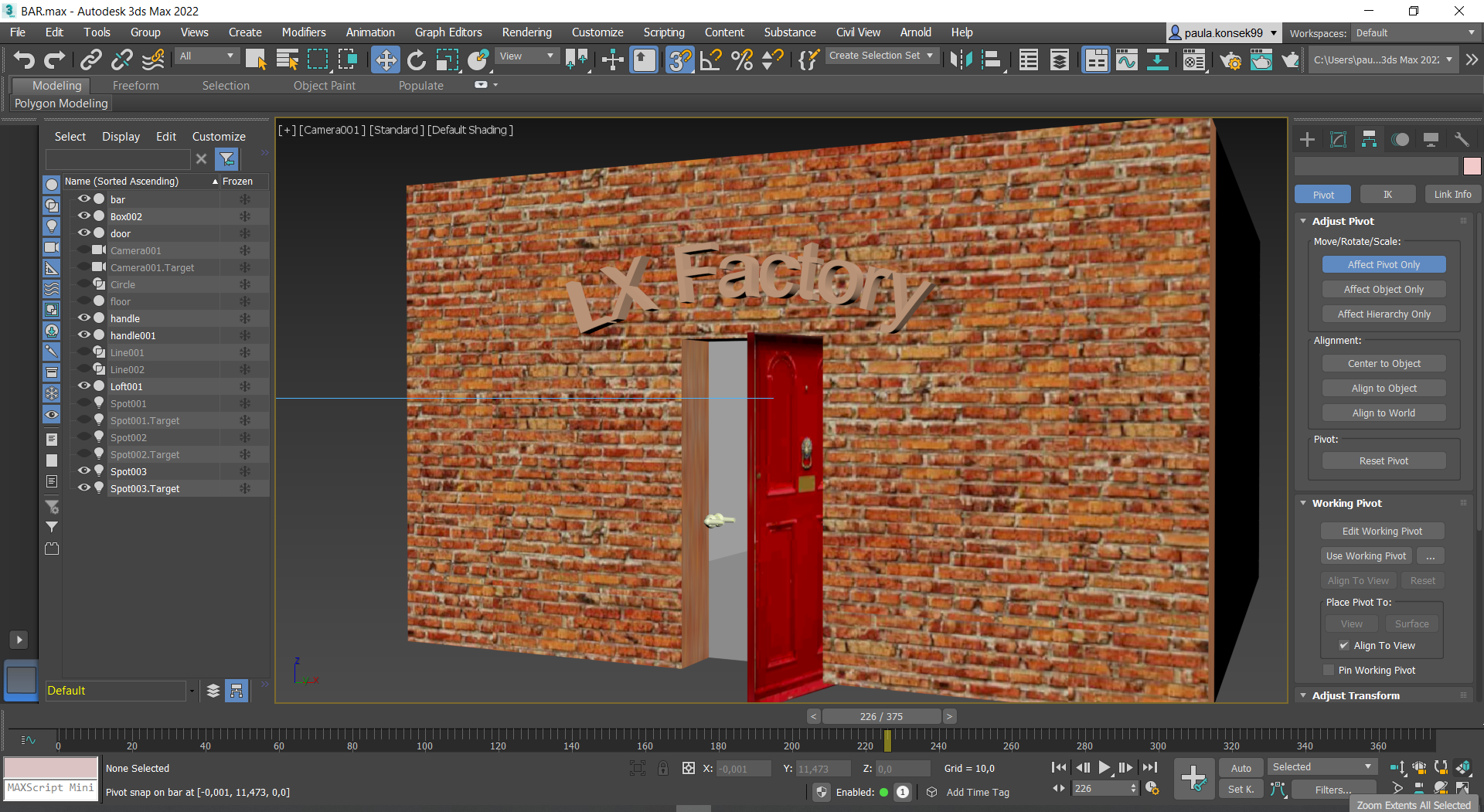Enable Pin Working Pivot checkbox
Image resolution: width=1484 pixels, height=812 pixels.
coord(1329,670)
